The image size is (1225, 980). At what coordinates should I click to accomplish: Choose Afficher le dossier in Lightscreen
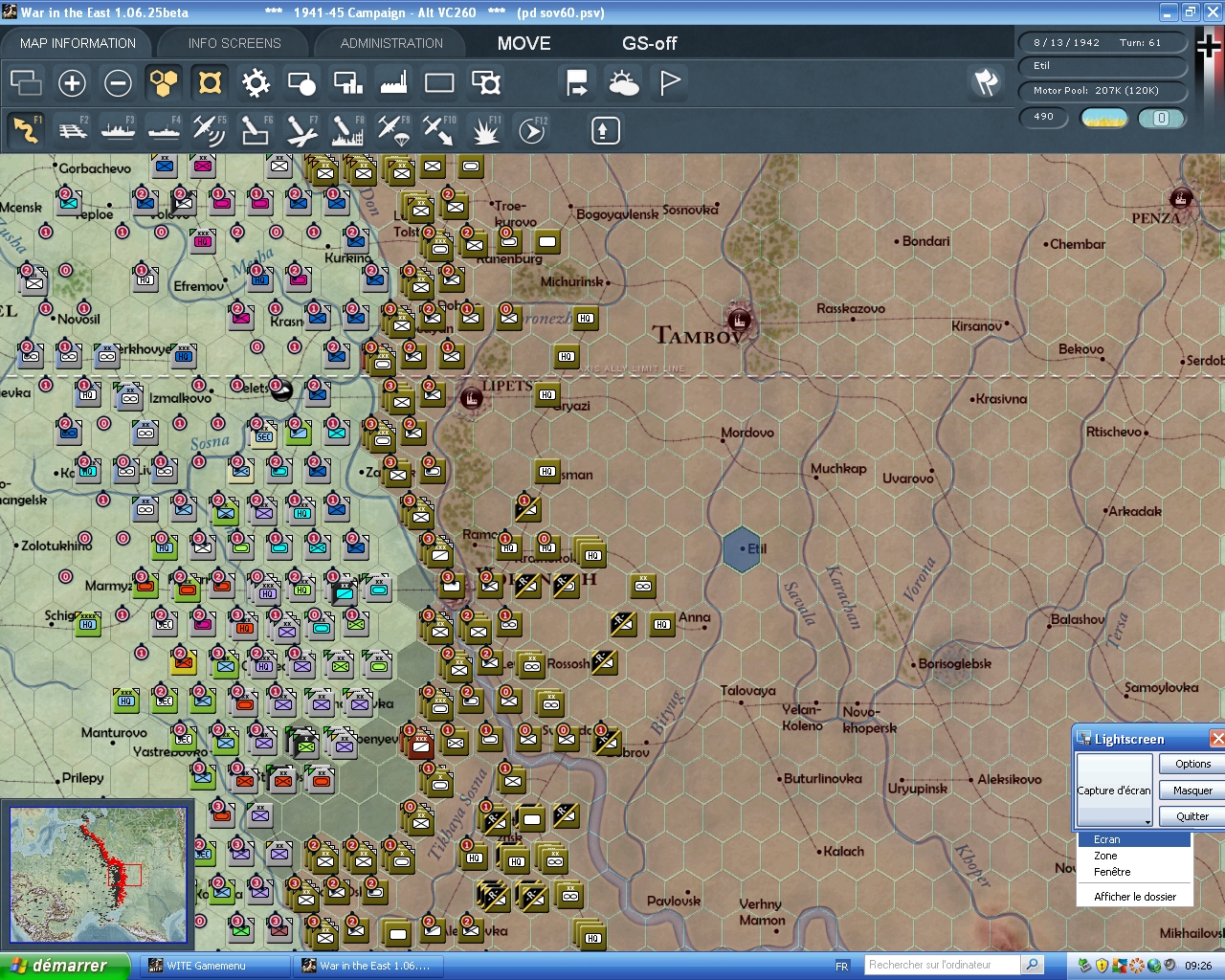click(1134, 897)
